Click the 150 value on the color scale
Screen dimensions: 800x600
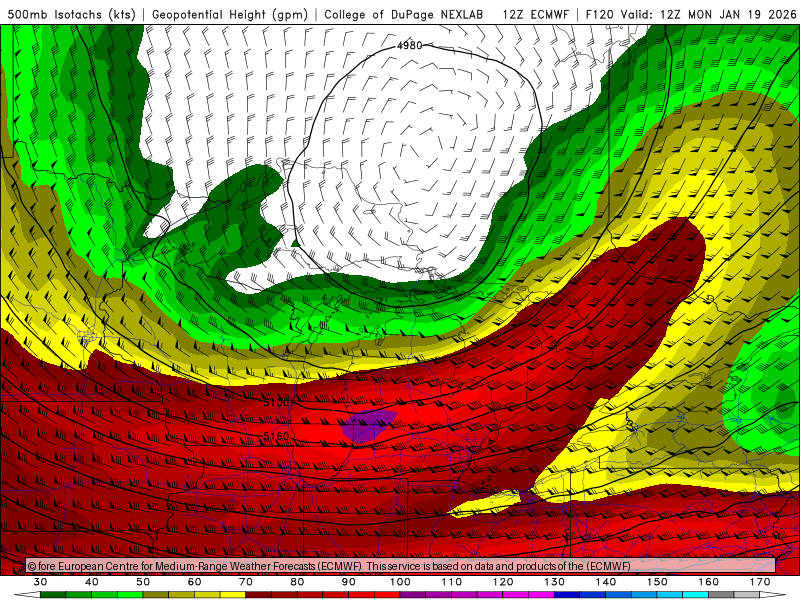pyautogui.click(x=657, y=582)
